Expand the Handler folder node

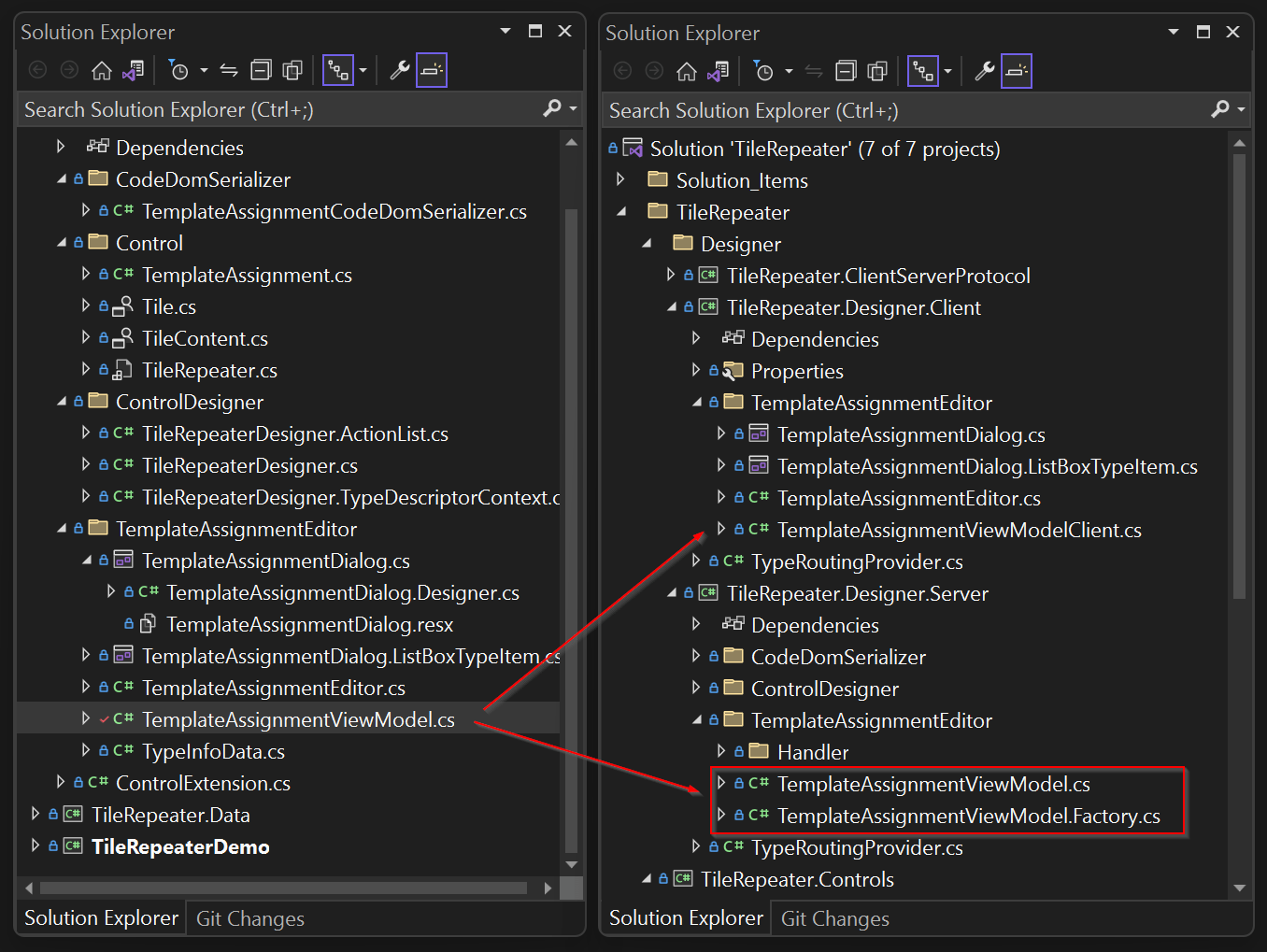721,751
